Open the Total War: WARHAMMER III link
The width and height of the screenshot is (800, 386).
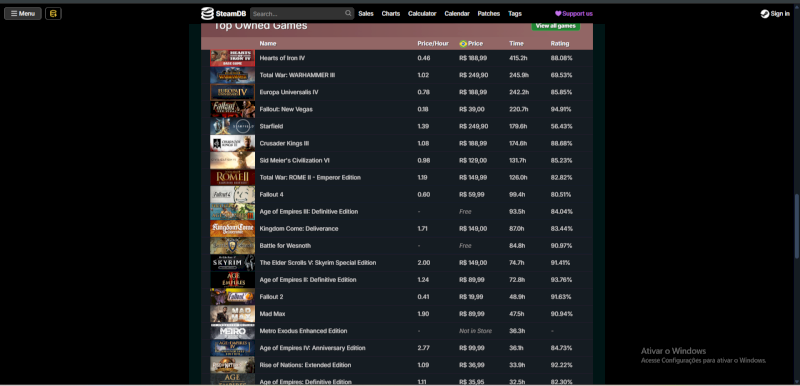297,75
